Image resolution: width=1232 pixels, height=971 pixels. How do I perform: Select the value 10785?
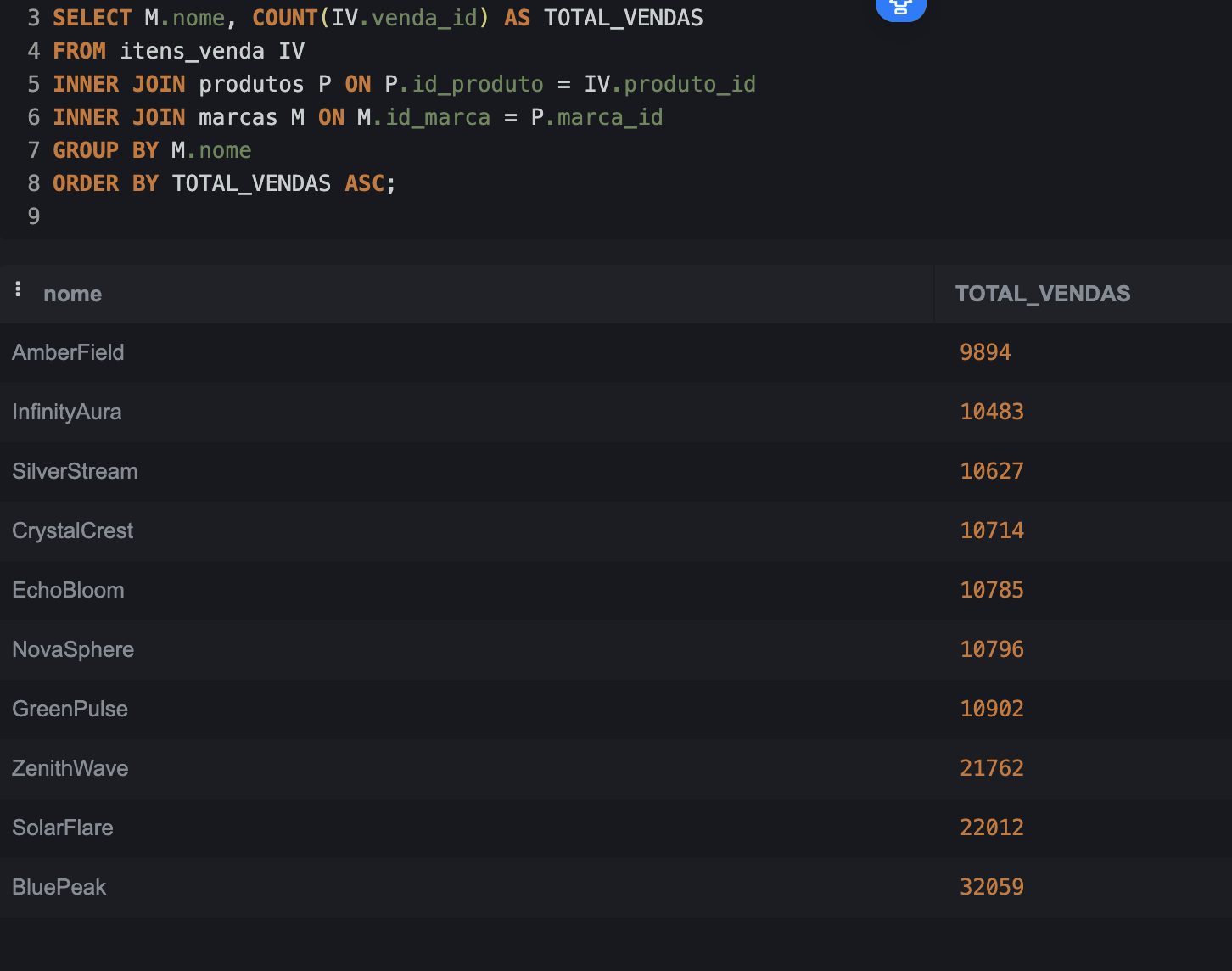[992, 590]
